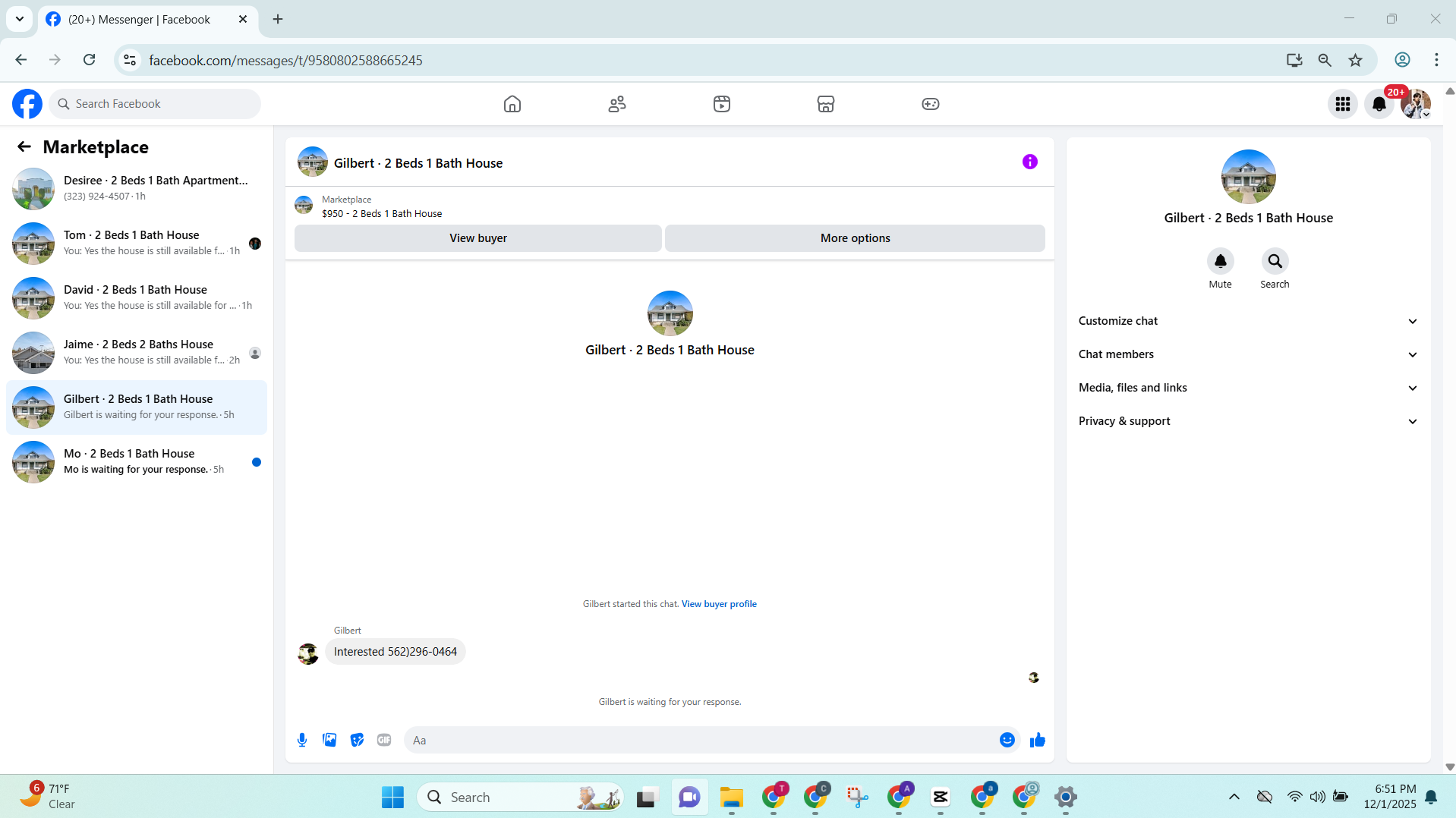Expand Customize chat section
Viewport: 1456px width, 818px height.
(x=1248, y=321)
